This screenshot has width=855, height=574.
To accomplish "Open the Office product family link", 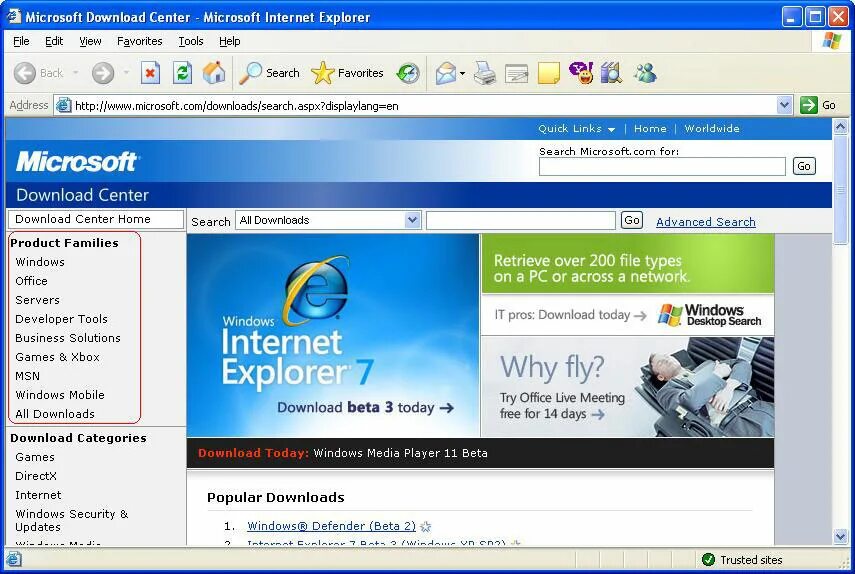I will coord(31,281).
